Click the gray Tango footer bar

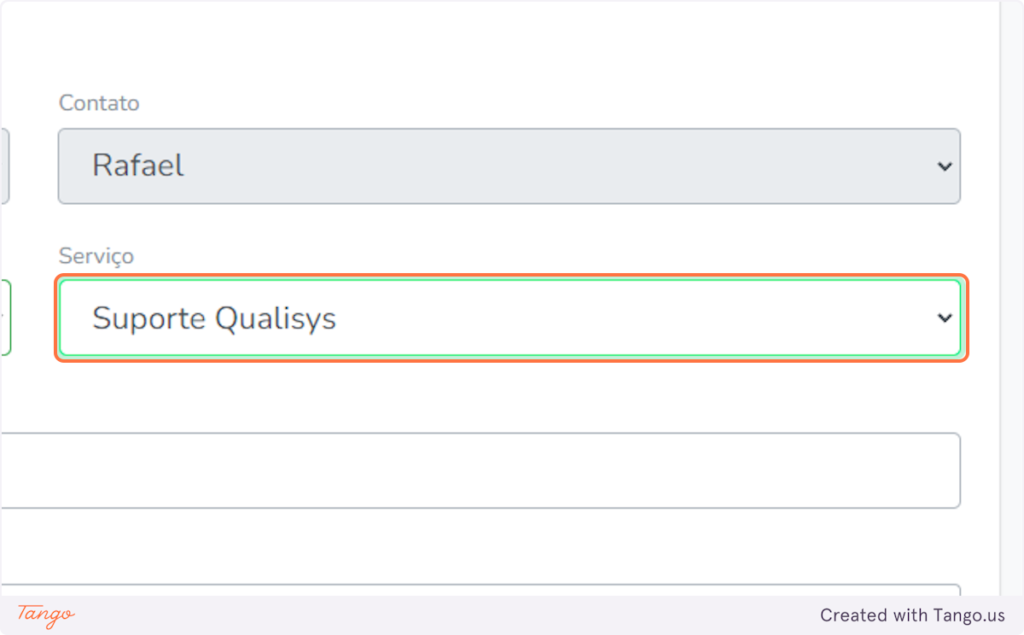[x=512, y=615]
